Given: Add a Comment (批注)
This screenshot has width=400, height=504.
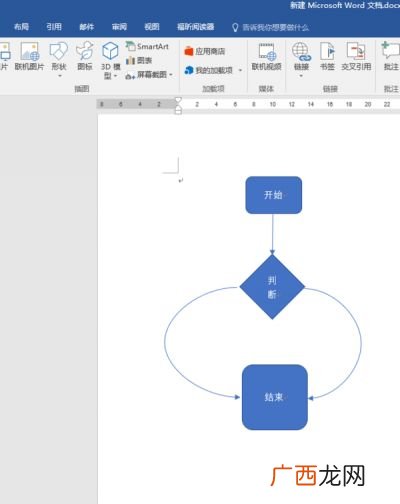Looking at the screenshot, I should [391, 56].
